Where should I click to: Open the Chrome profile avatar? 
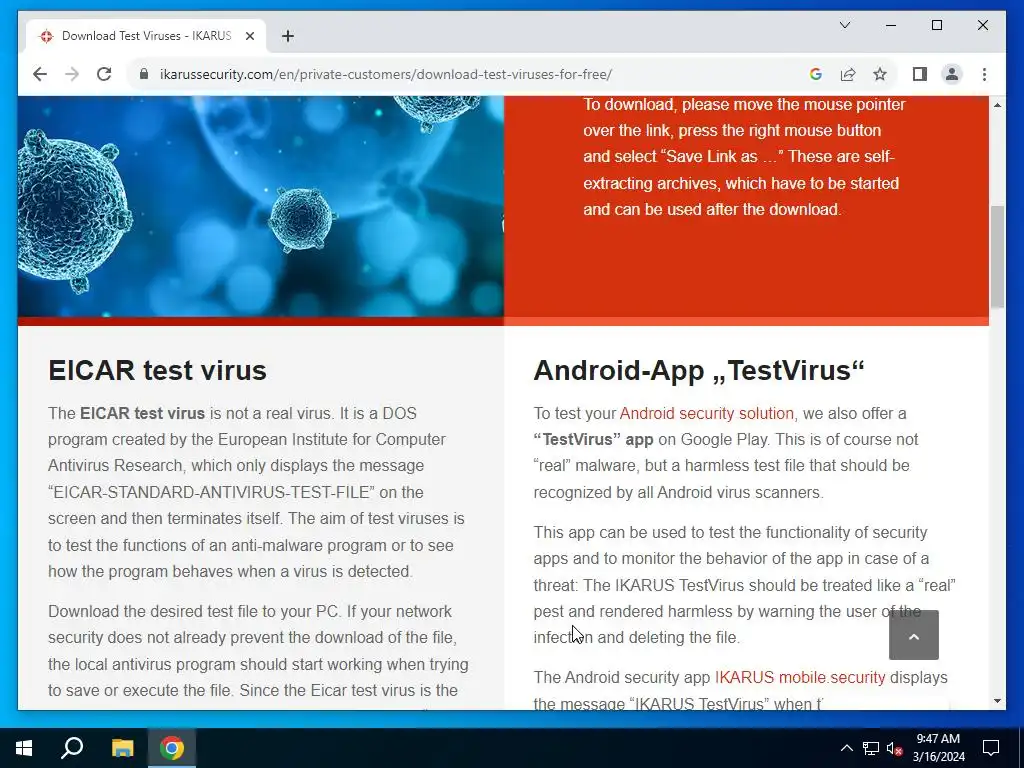952,74
